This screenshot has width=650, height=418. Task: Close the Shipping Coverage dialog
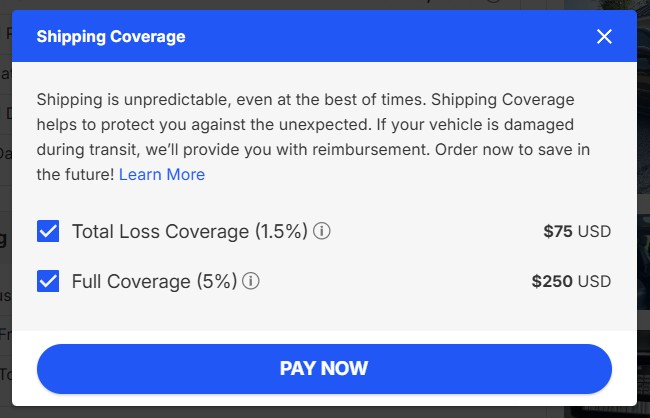604,37
